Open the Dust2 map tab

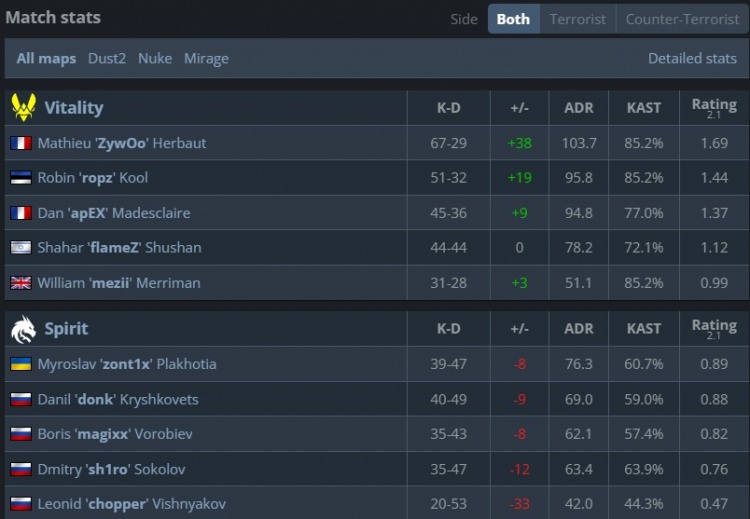point(107,58)
